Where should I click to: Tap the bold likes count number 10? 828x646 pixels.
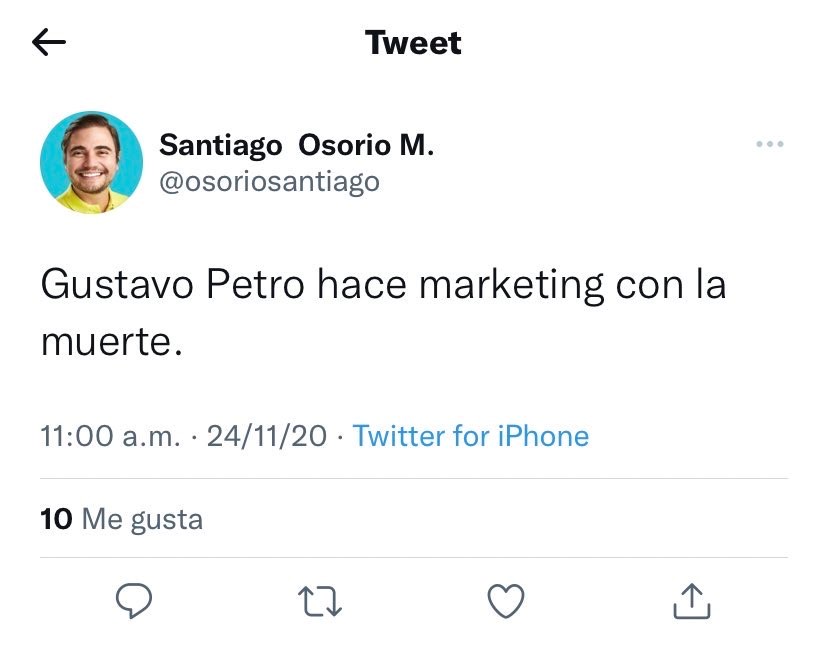(56, 519)
